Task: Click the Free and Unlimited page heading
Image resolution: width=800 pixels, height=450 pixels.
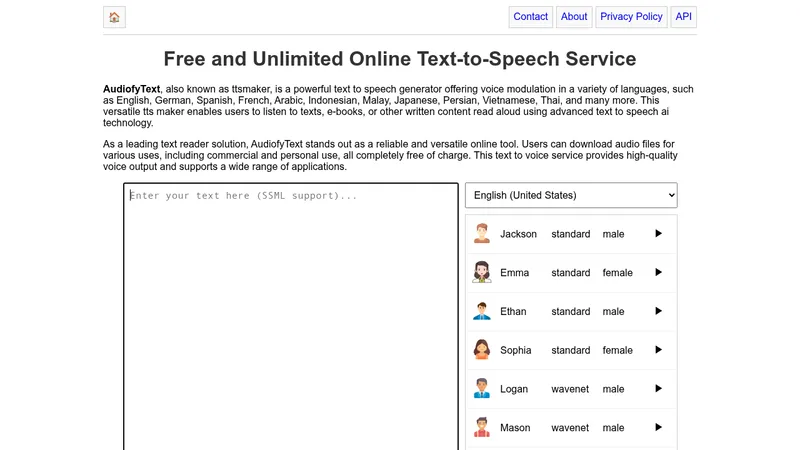Action: pyautogui.click(x=399, y=59)
